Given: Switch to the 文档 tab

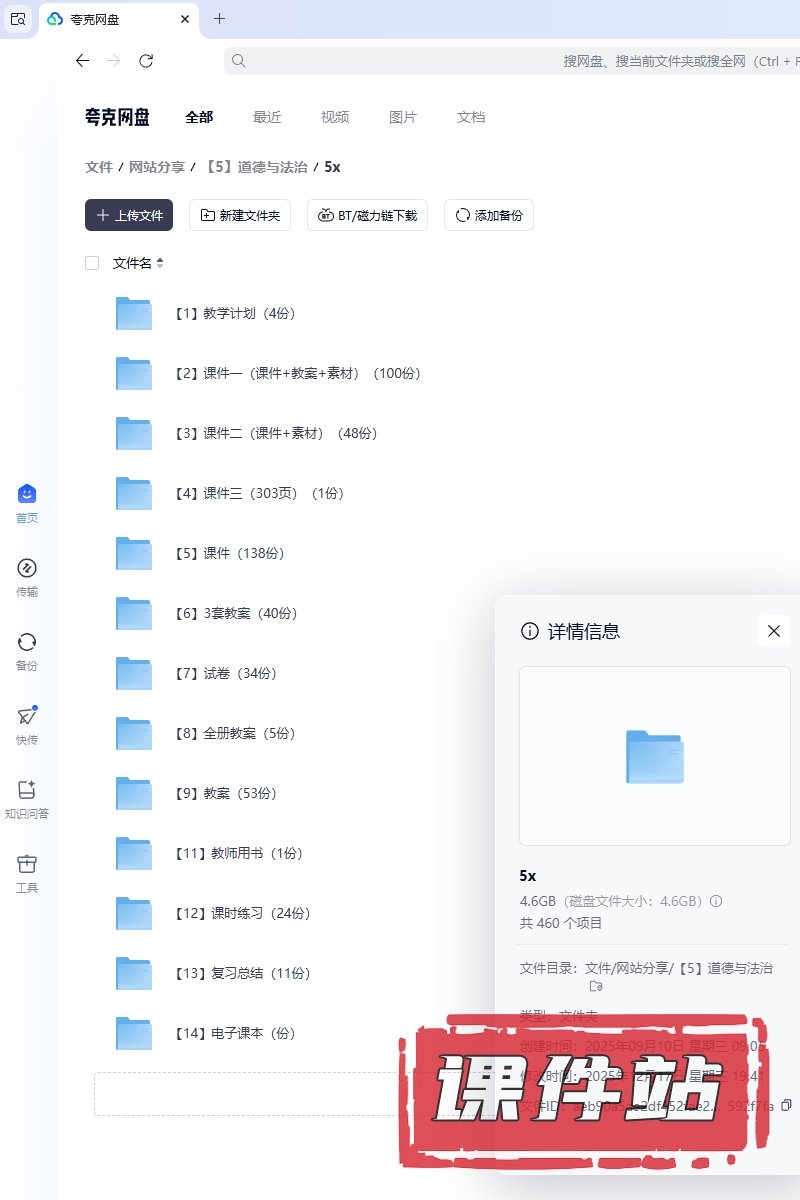Looking at the screenshot, I should pos(471,117).
